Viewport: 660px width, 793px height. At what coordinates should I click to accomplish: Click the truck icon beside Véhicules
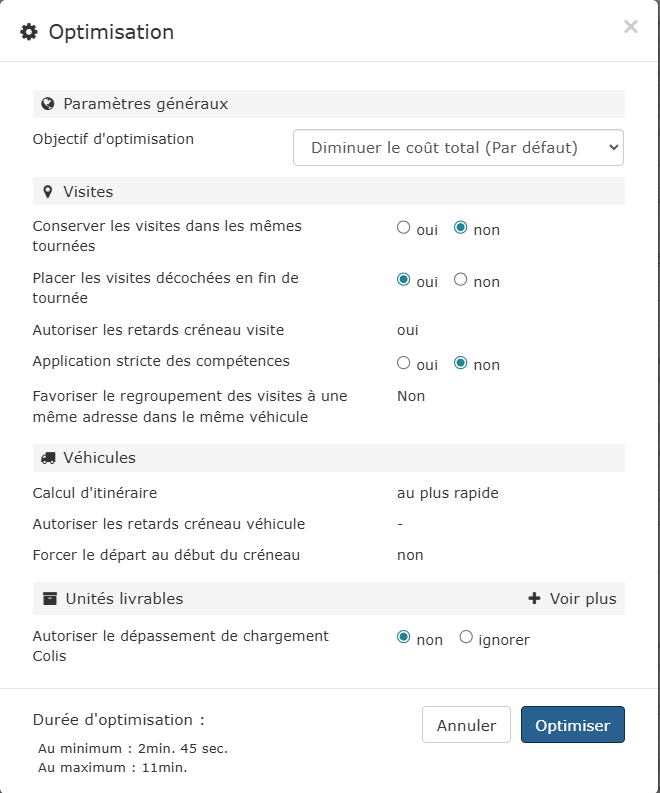48,458
